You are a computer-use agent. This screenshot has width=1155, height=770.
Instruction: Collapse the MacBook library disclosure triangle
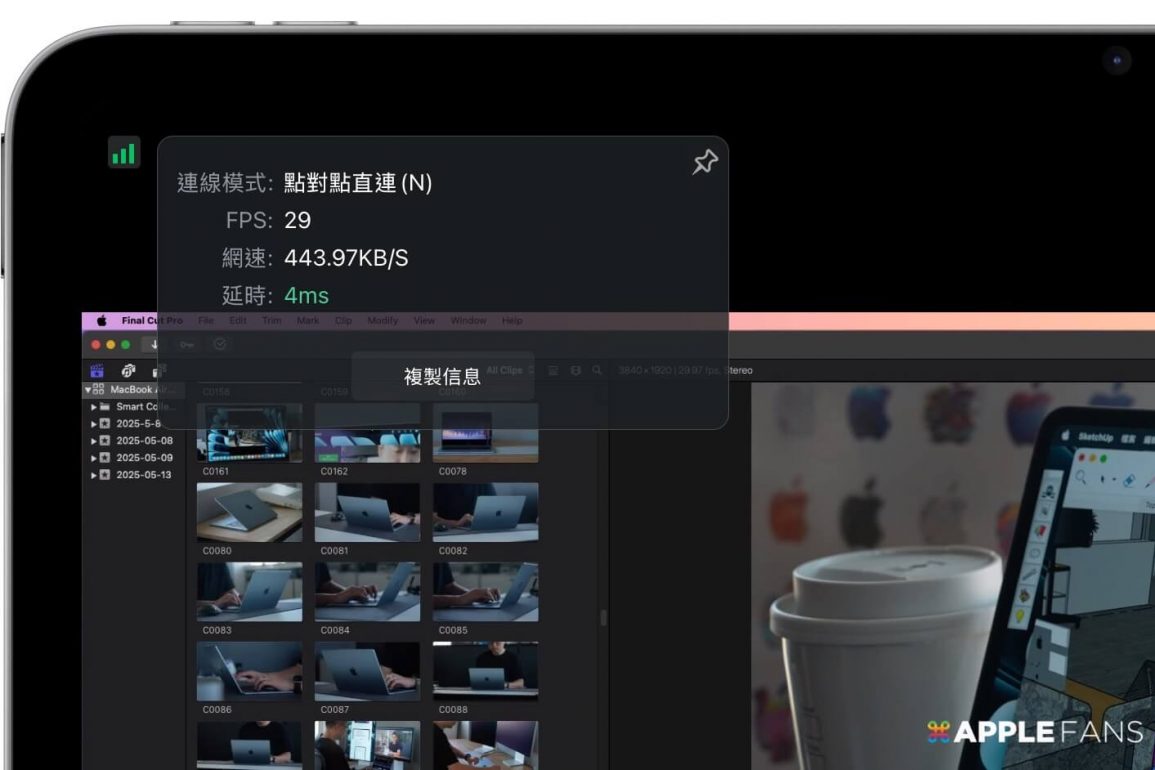[88, 390]
